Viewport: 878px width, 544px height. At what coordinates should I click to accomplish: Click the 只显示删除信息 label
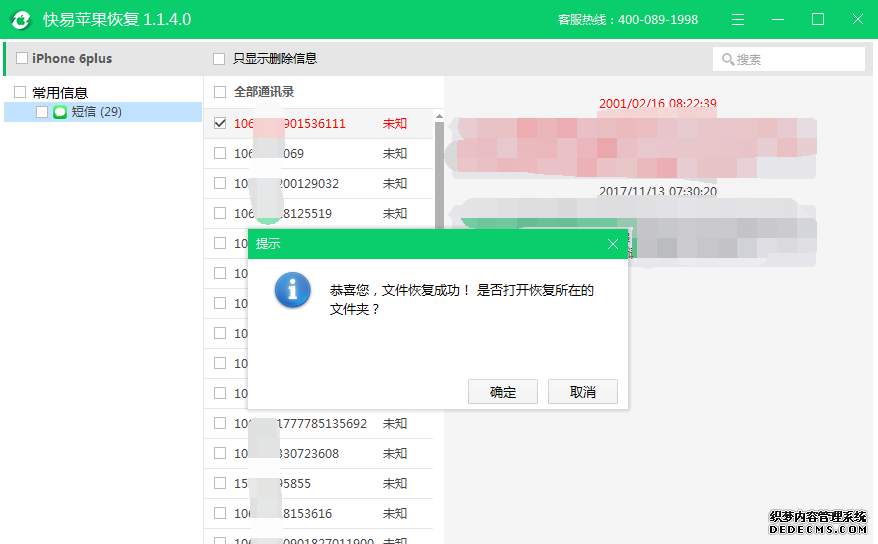click(275, 59)
